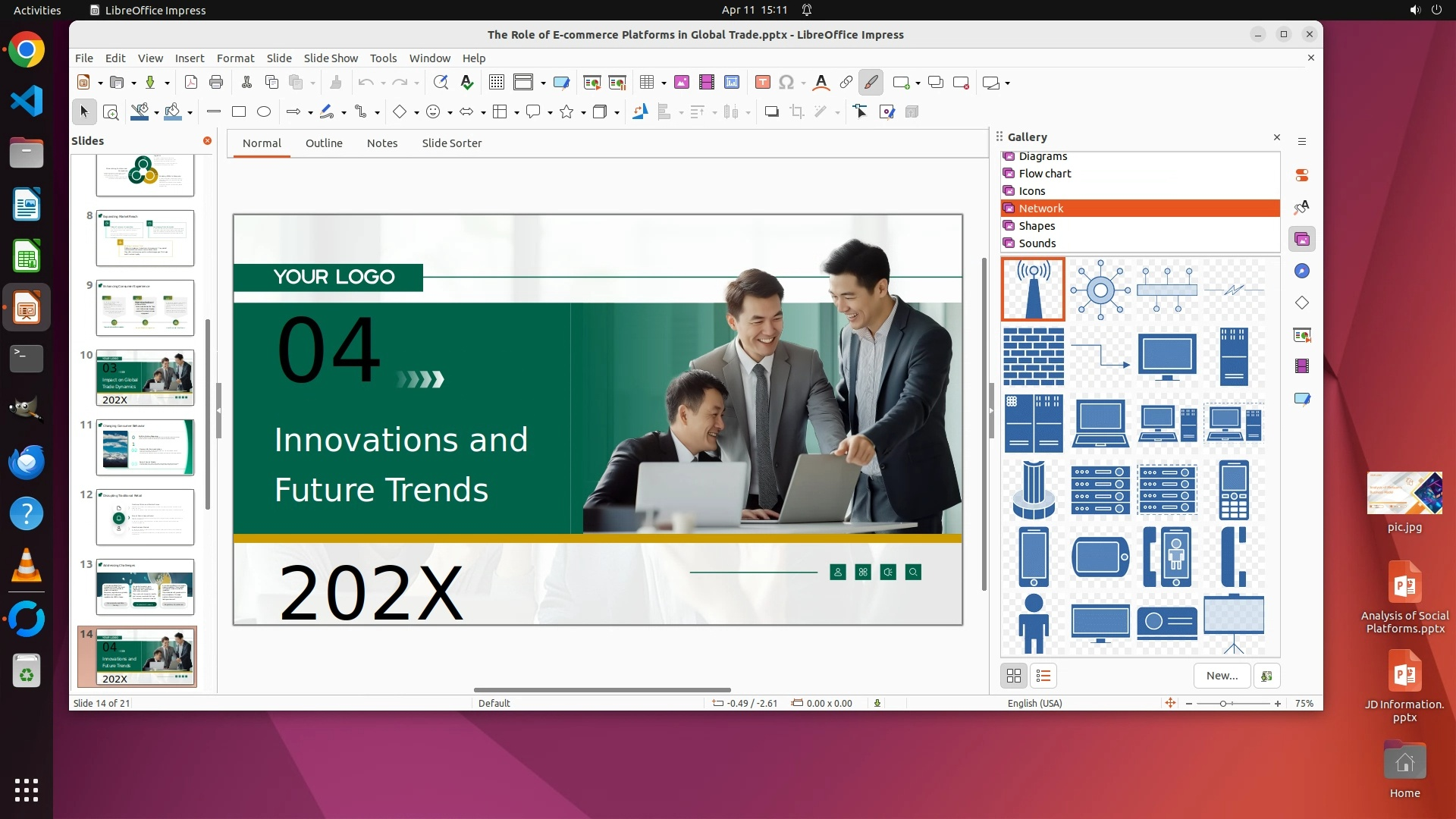This screenshot has width=1456, height=819.
Task: Open the Navigator sidebar compass icon
Action: click(1302, 271)
